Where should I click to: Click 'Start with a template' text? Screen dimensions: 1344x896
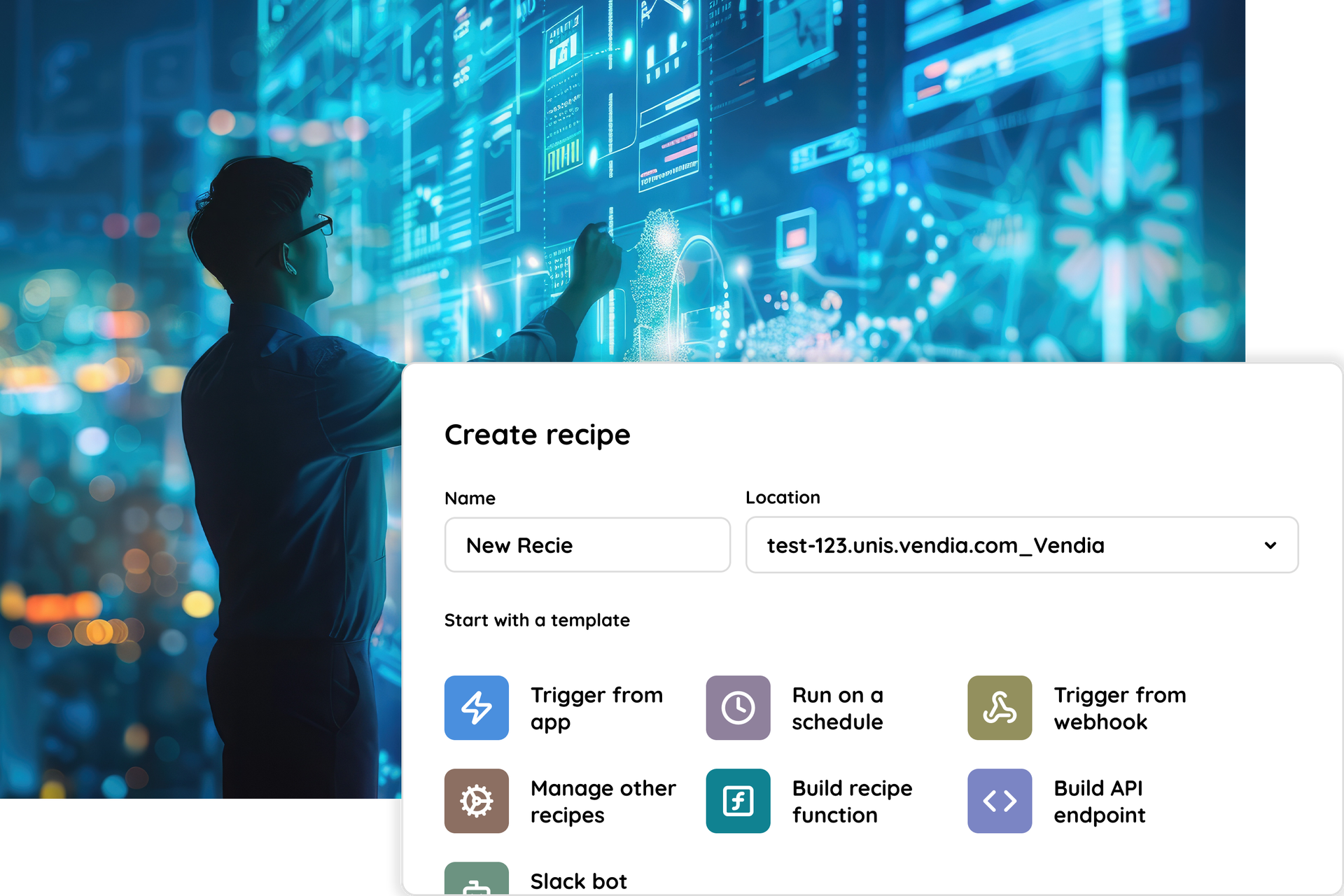tap(537, 620)
